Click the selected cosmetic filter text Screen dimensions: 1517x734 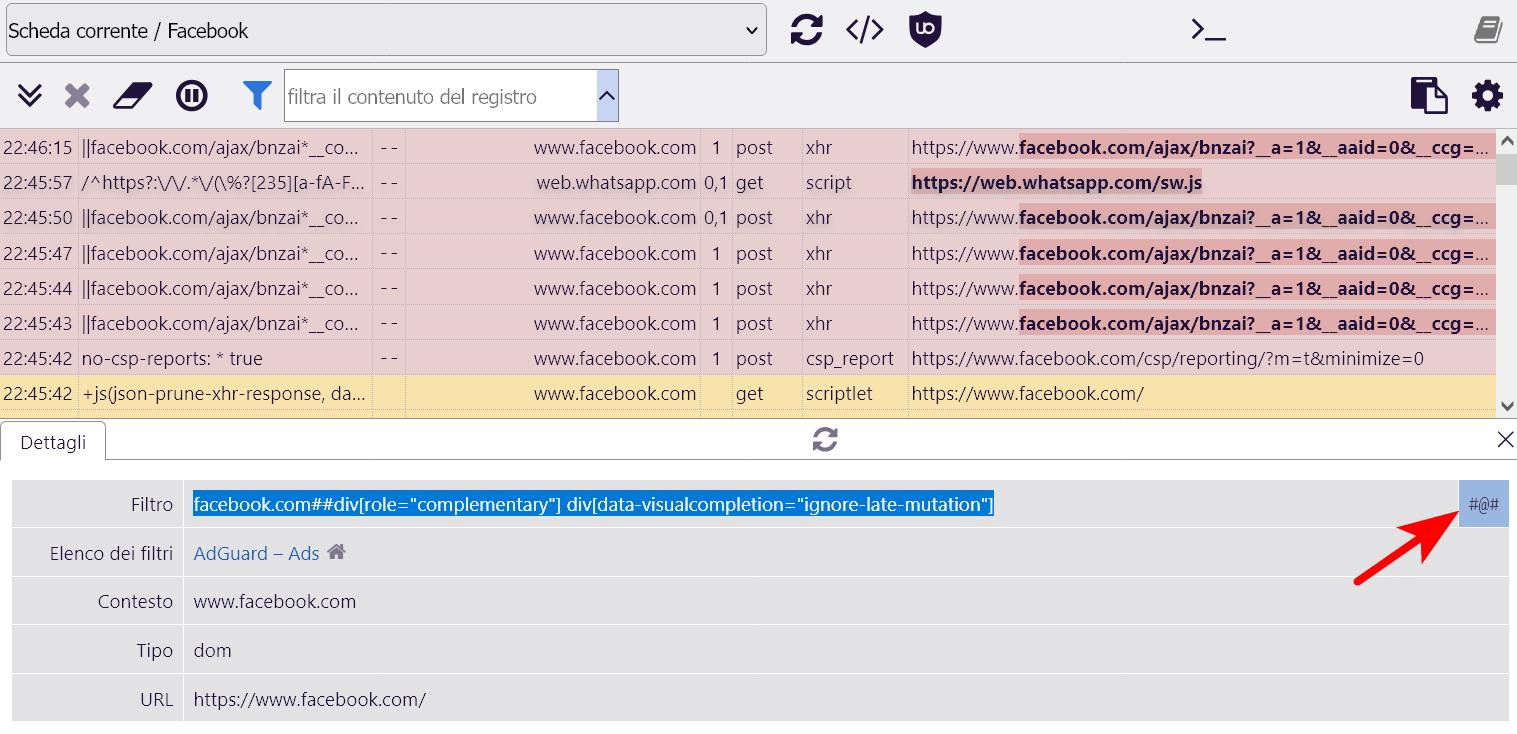[593, 504]
